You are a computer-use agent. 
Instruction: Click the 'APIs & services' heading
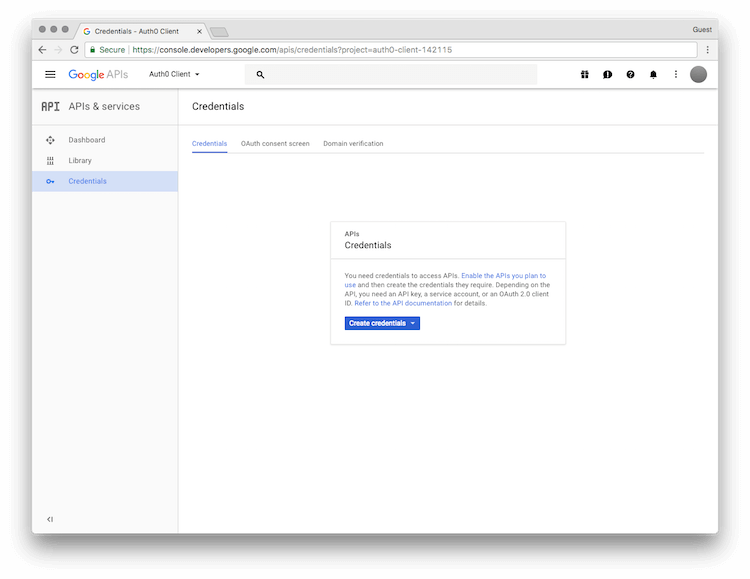coord(104,106)
